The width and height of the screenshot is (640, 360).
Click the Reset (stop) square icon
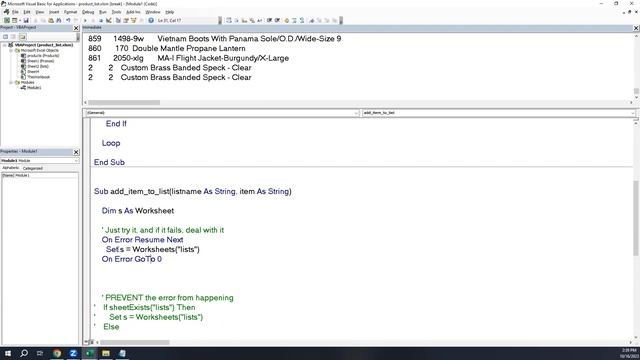click(x=101, y=20)
